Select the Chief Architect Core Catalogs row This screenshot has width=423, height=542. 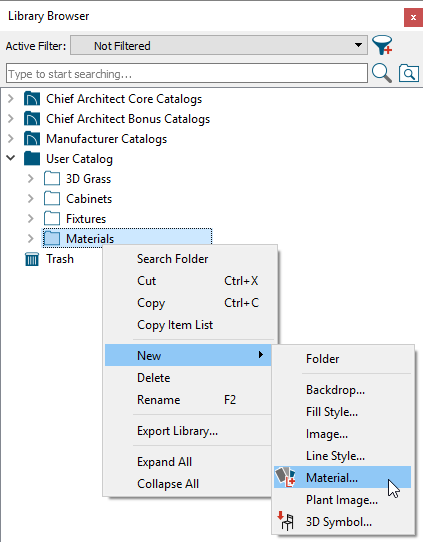point(124,99)
